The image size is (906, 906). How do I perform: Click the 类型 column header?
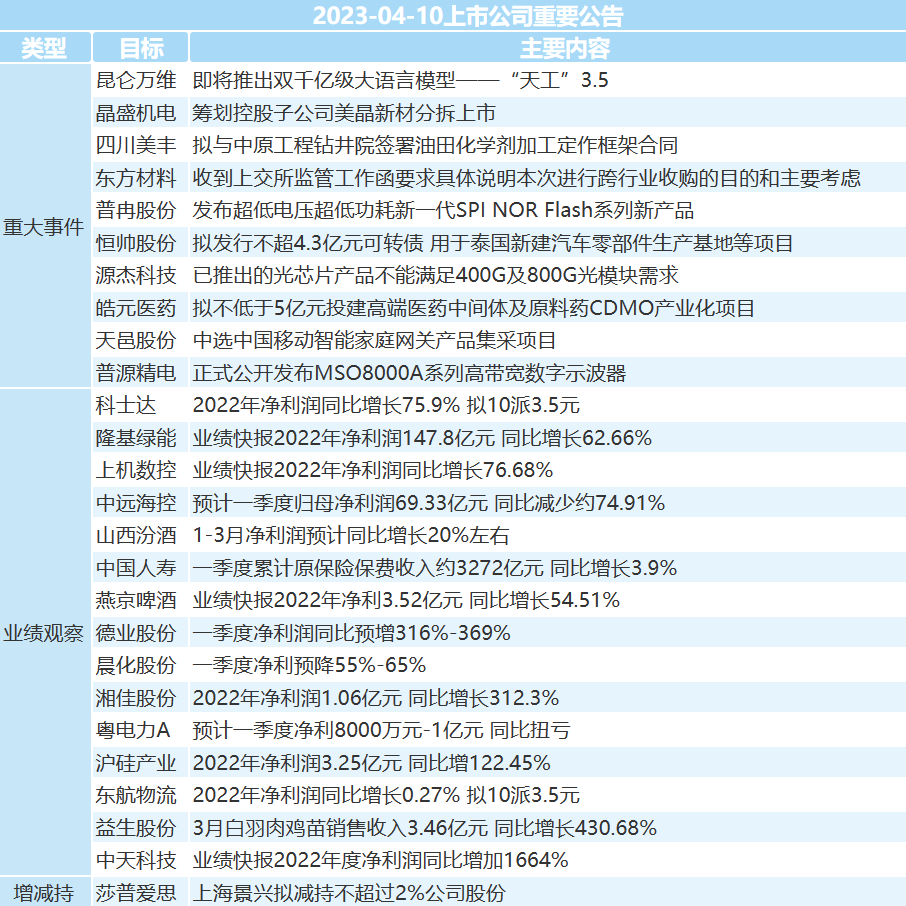44,47
